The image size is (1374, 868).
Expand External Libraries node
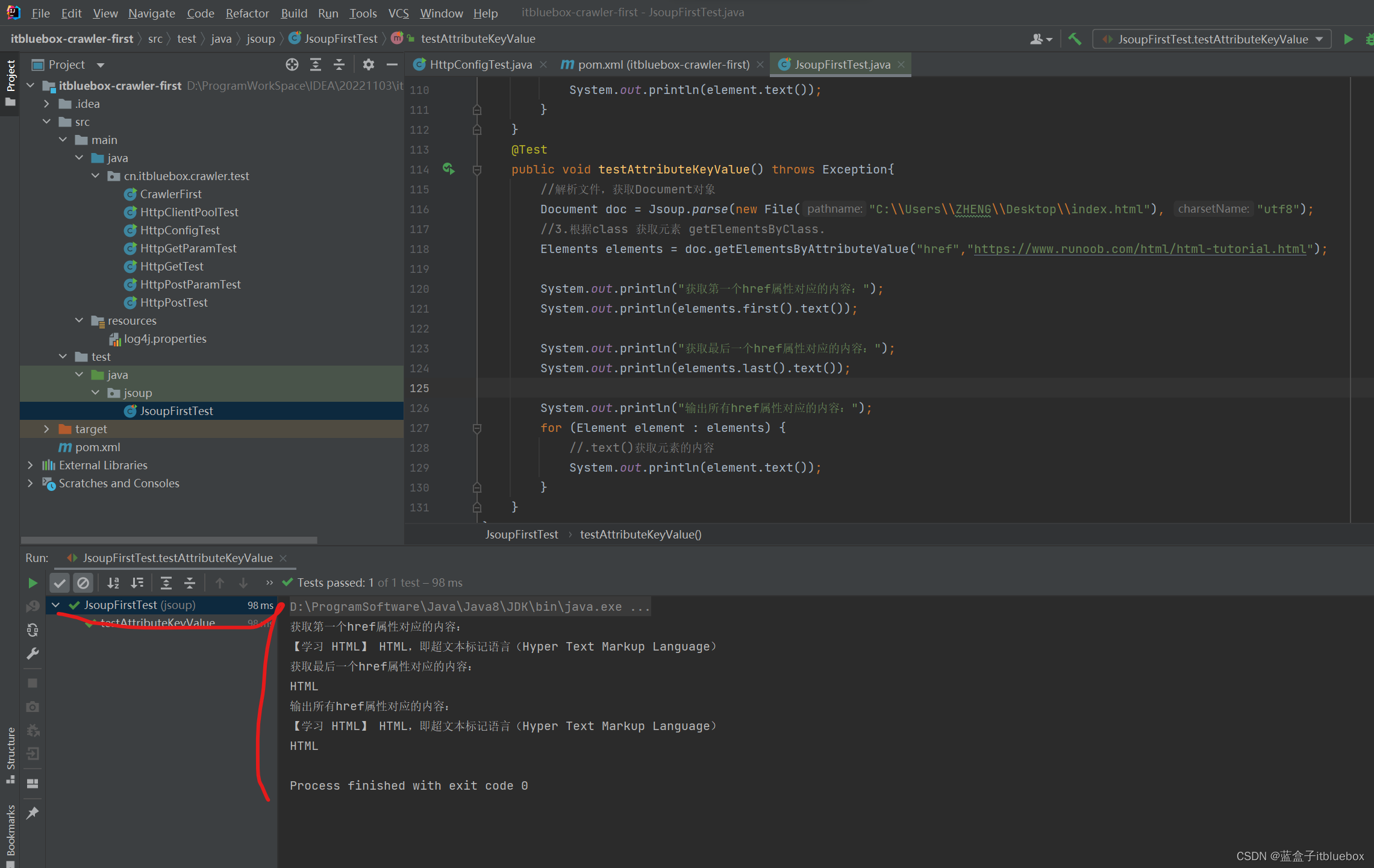click(30, 465)
